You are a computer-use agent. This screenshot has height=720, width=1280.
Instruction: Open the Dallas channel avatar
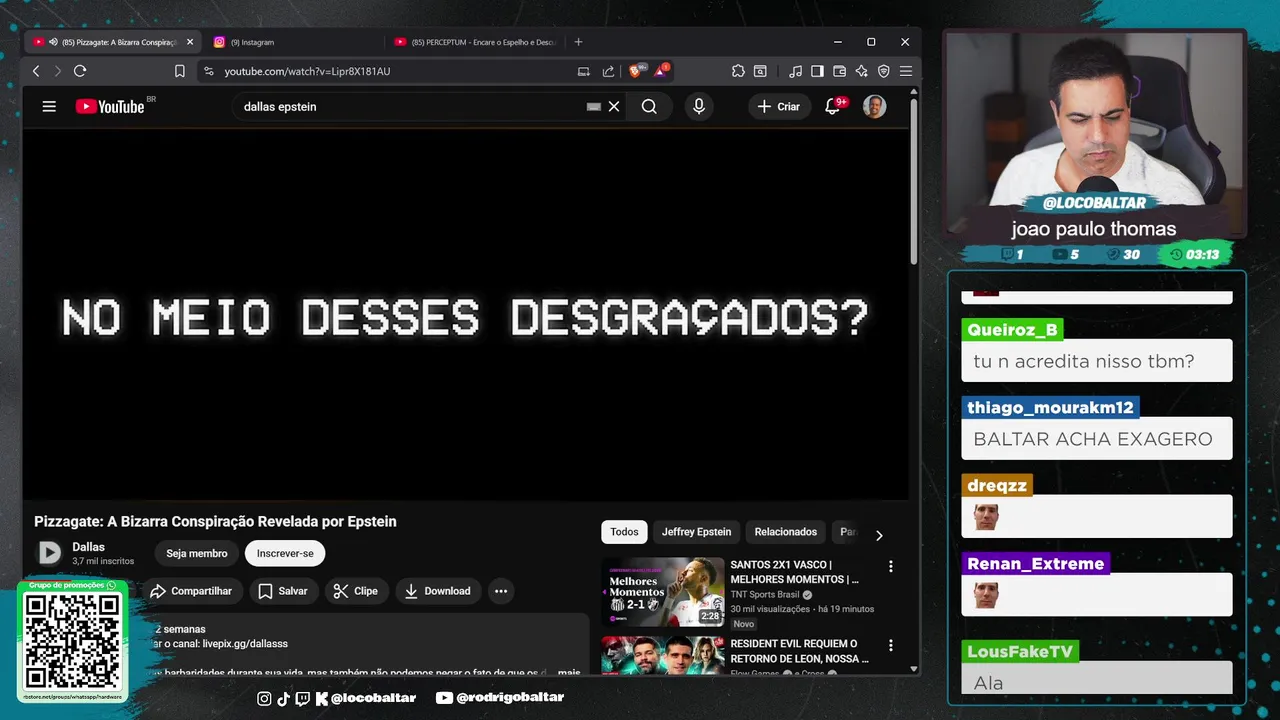click(x=49, y=552)
